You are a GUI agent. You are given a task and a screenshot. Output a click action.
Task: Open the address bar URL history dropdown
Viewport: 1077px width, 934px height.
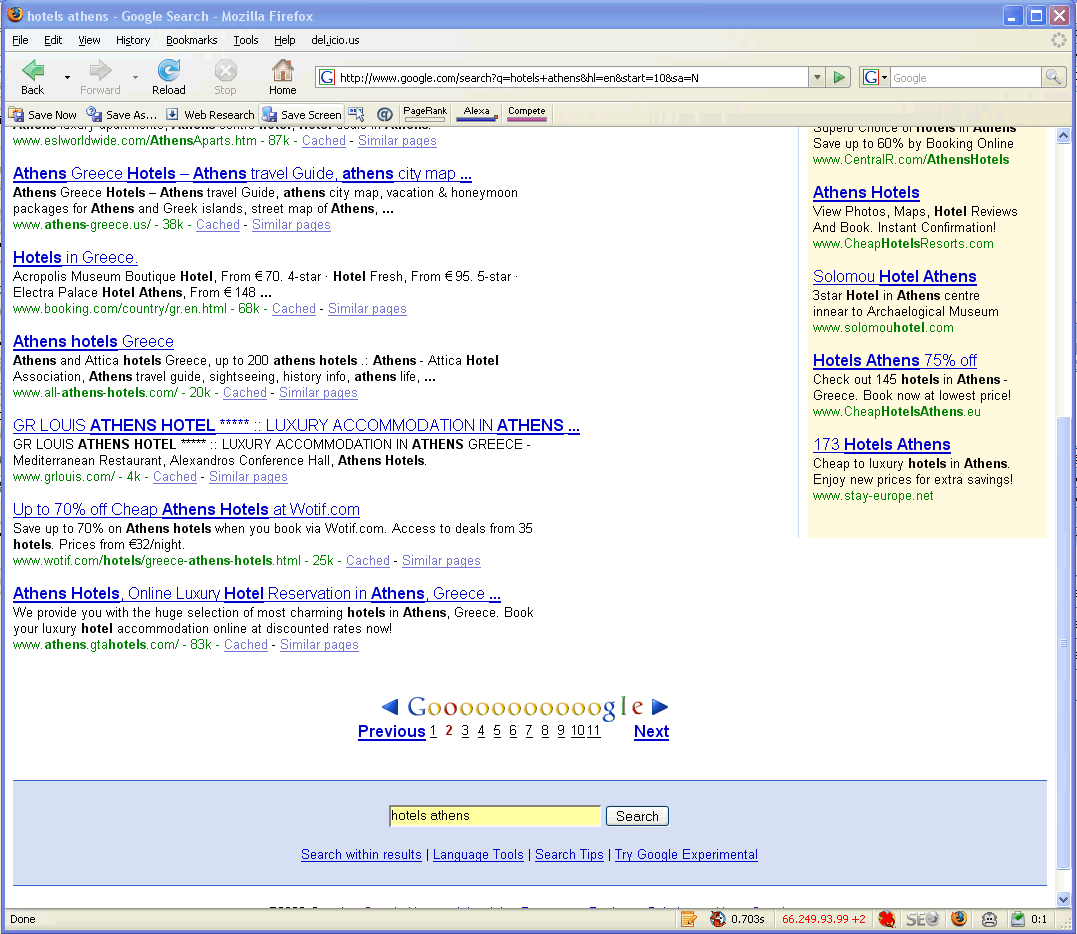817,78
